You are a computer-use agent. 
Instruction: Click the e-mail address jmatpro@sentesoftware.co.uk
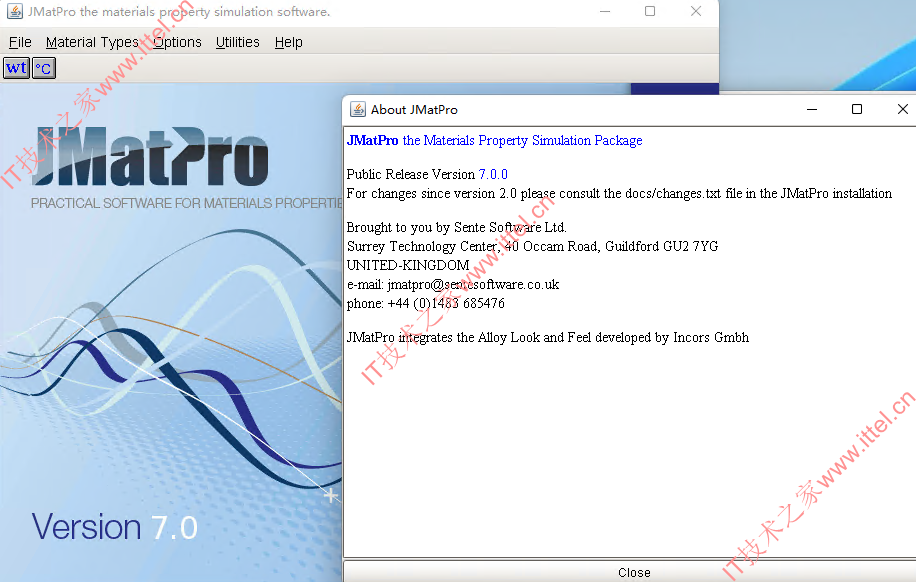pyautogui.click(x=473, y=285)
